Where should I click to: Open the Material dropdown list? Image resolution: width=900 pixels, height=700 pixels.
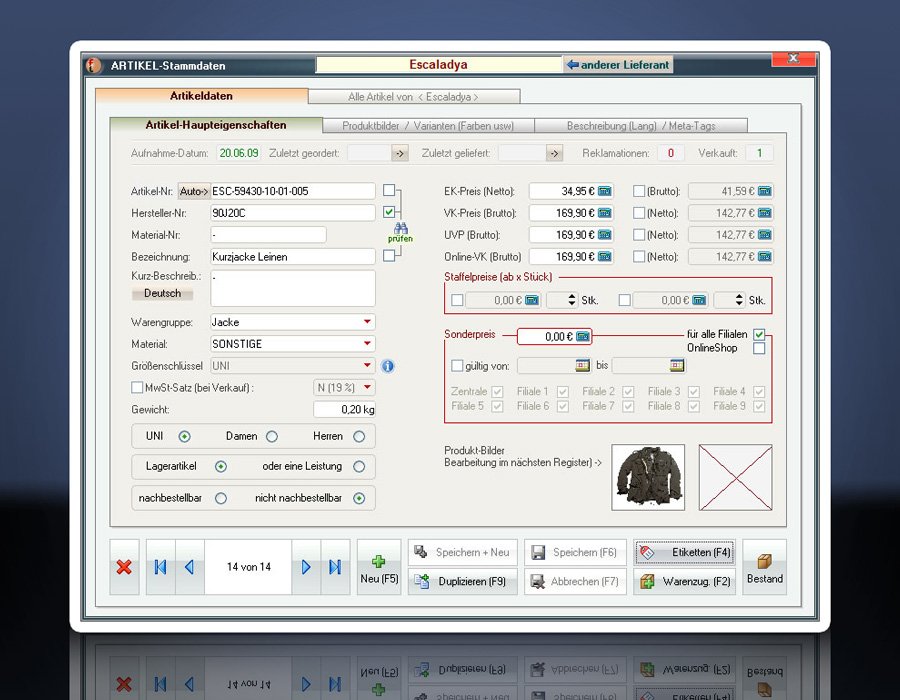367,344
